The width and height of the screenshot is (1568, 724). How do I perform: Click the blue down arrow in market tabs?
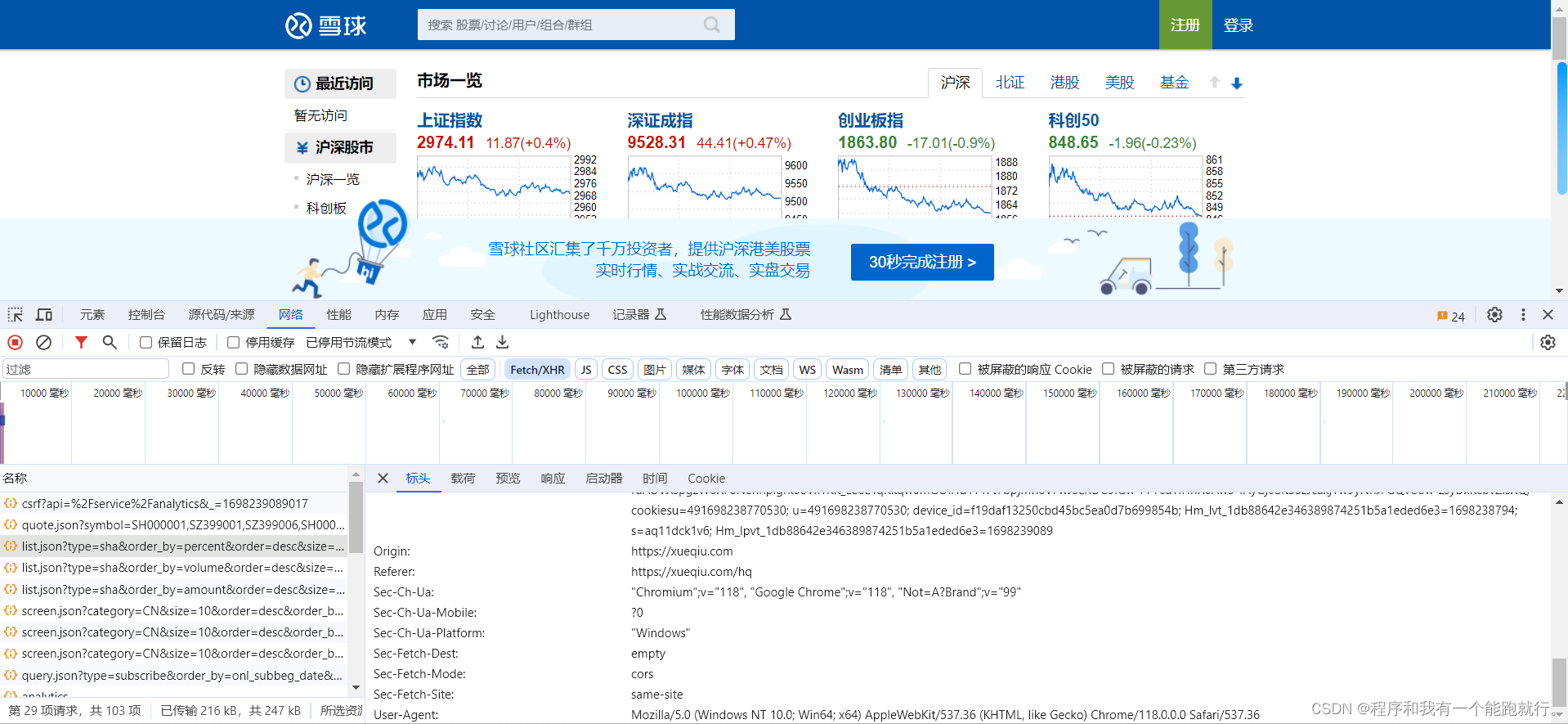click(x=1237, y=83)
